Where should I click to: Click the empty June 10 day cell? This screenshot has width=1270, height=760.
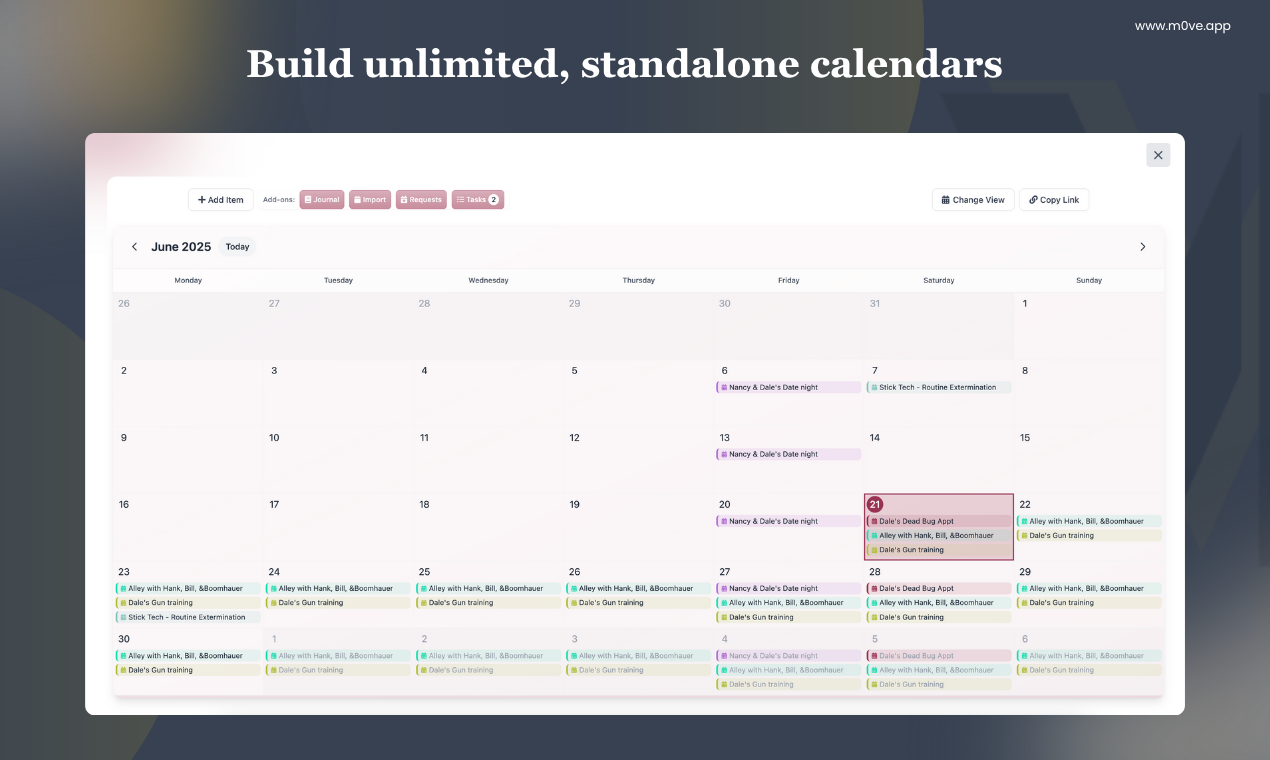pyautogui.click(x=339, y=460)
